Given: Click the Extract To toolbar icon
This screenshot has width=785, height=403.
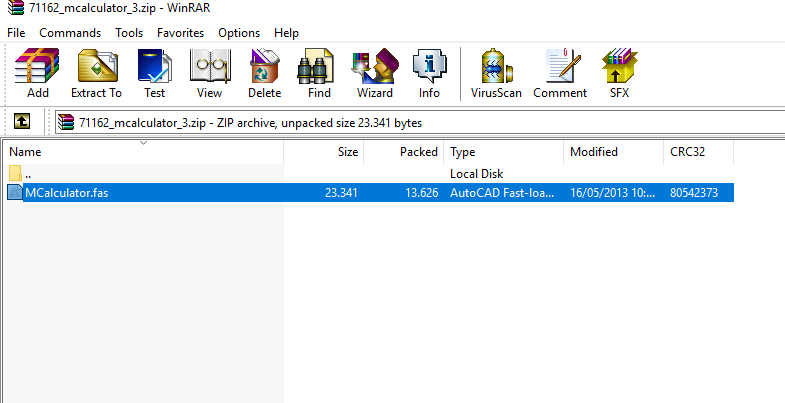Looking at the screenshot, I should 97,74.
